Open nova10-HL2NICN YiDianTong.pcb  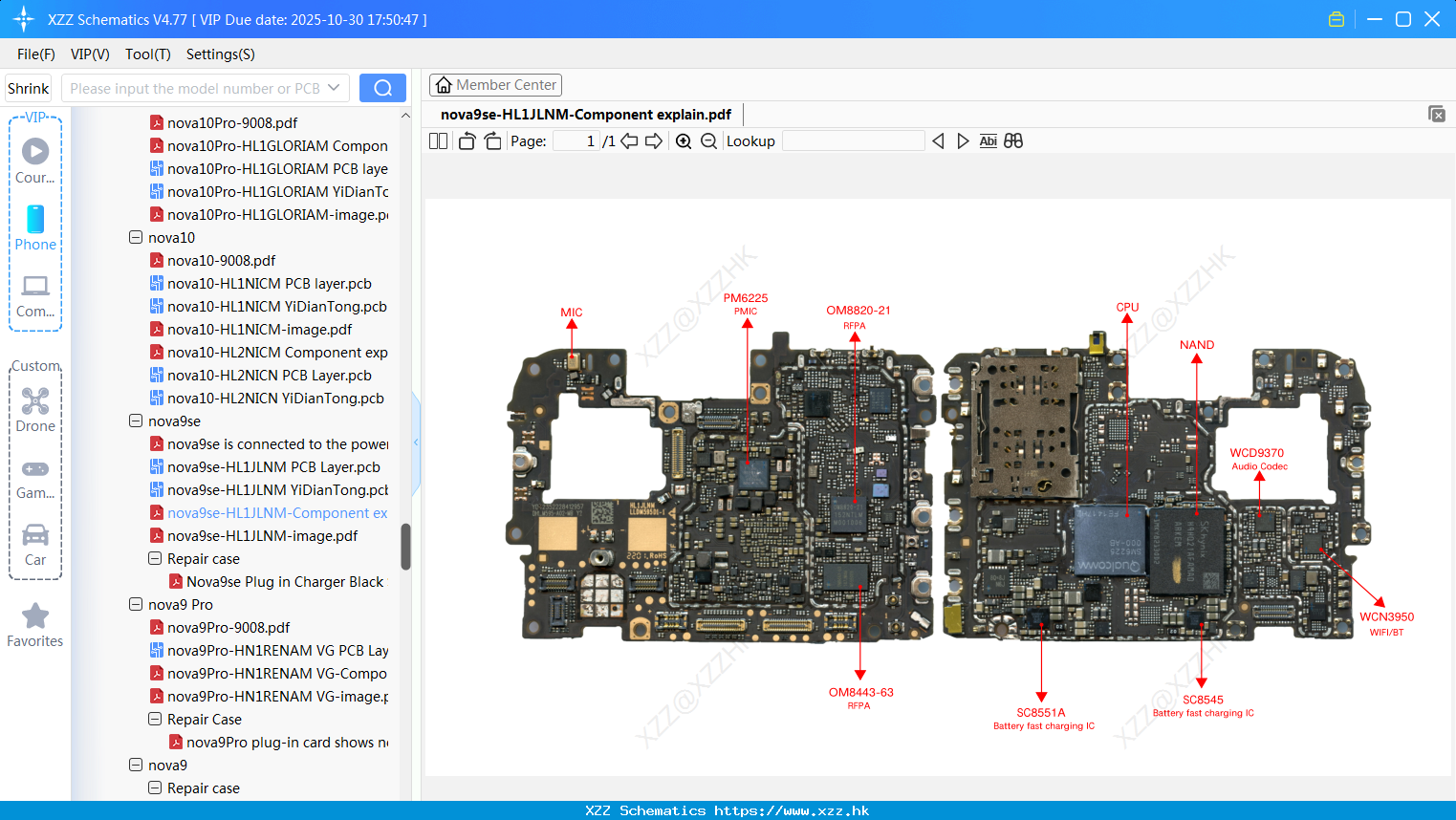pyautogui.click(x=275, y=398)
